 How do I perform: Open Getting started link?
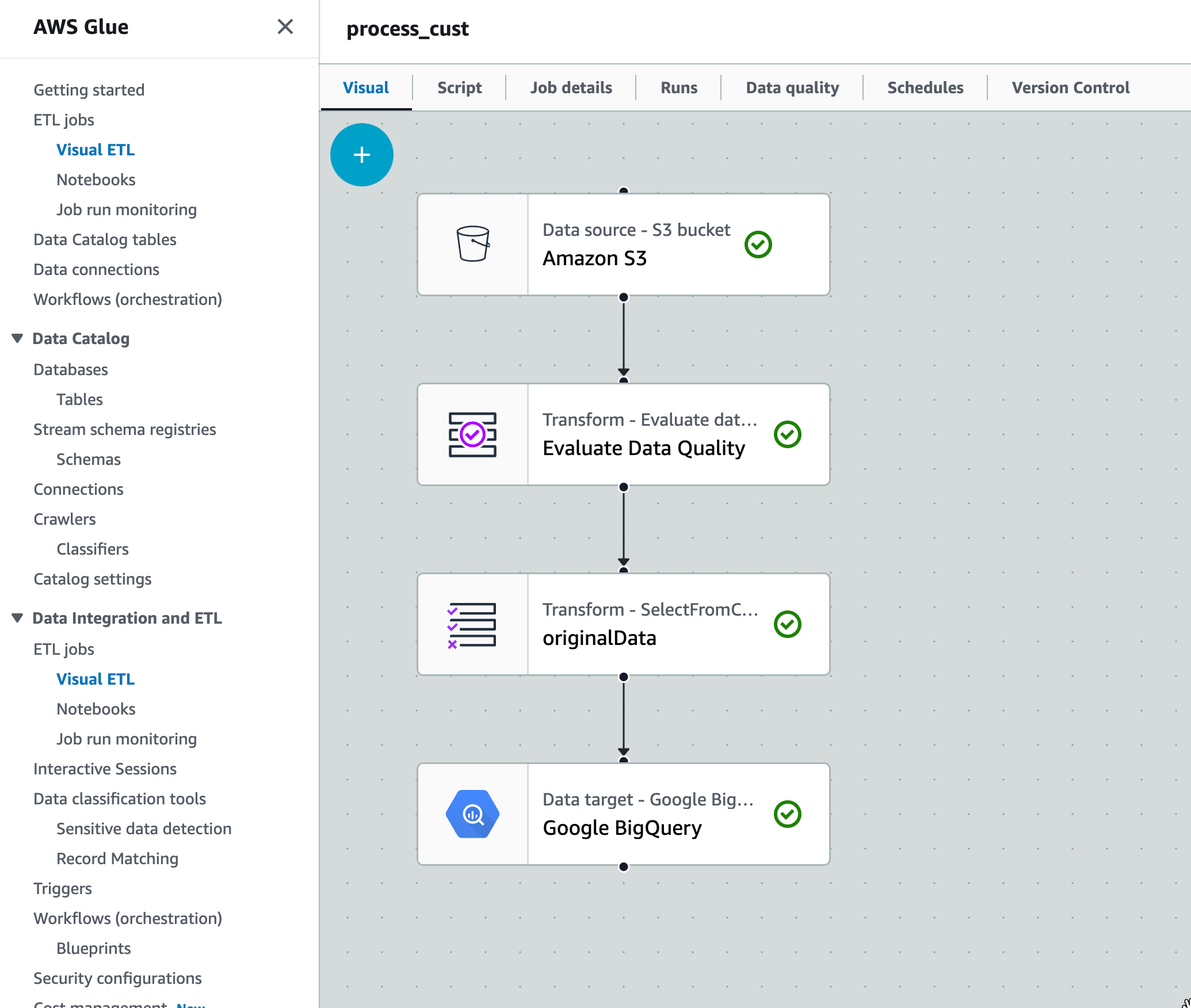pyautogui.click(x=89, y=90)
